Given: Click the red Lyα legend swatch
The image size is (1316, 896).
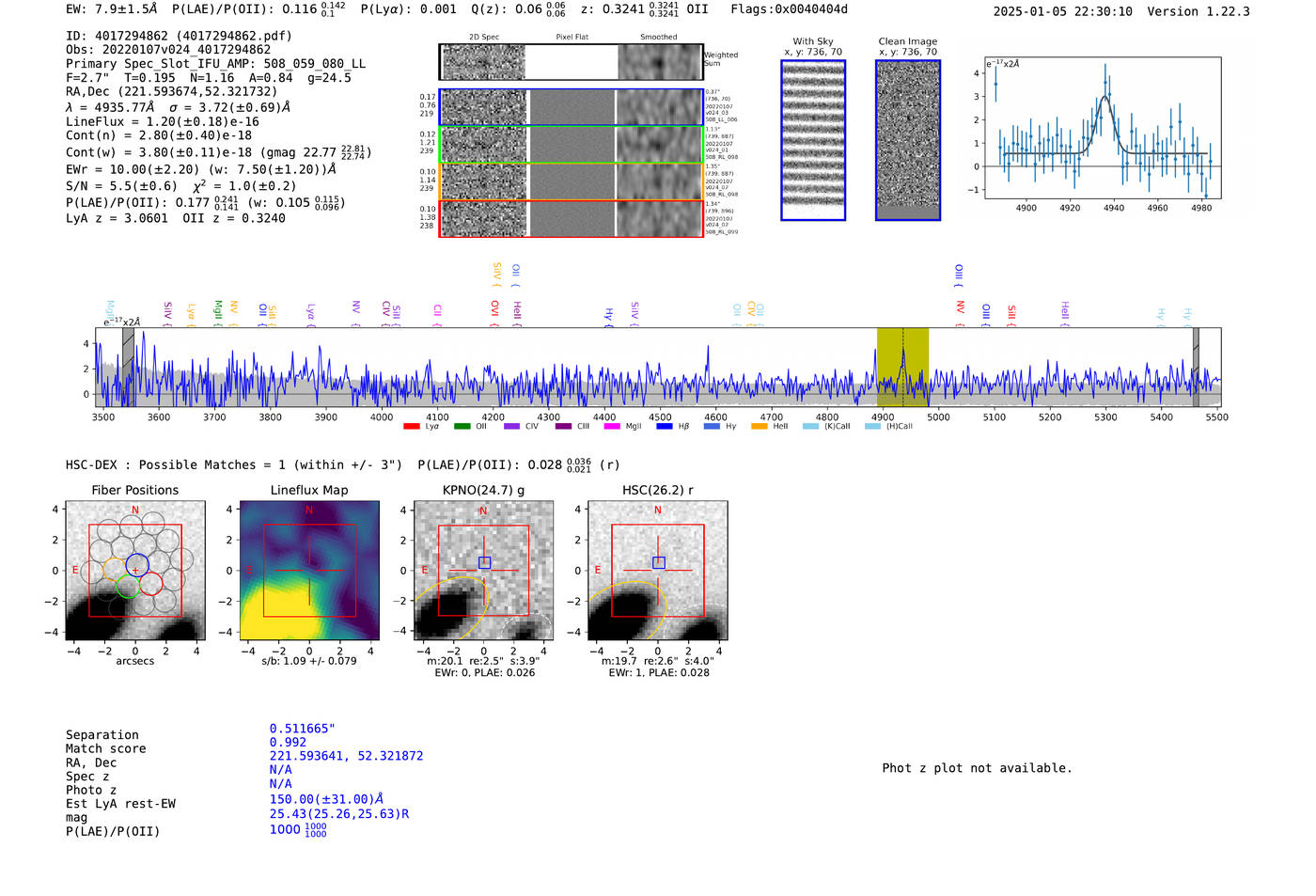Looking at the screenshot, I should (411, 427).
